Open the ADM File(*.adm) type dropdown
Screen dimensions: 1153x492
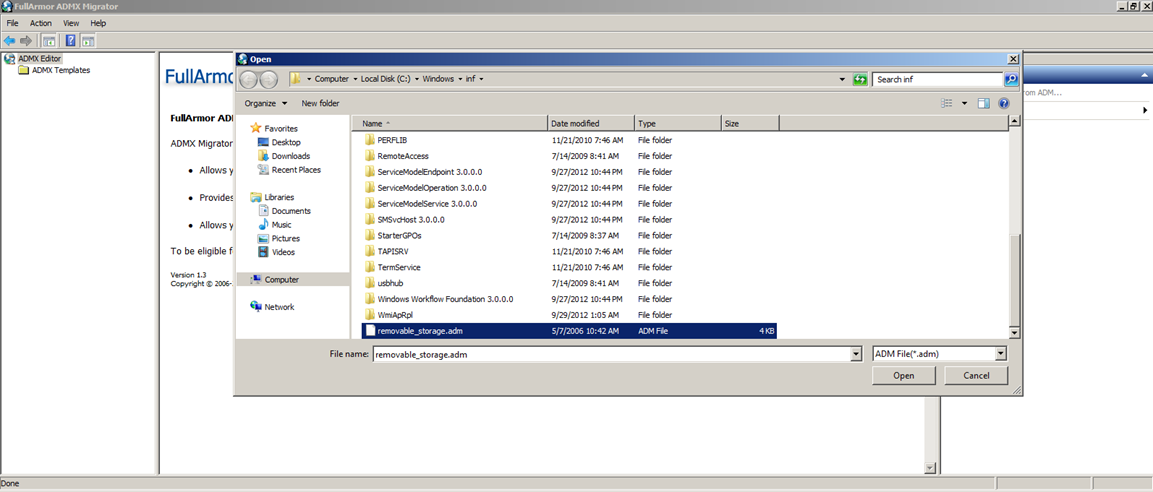click(939, 354)
